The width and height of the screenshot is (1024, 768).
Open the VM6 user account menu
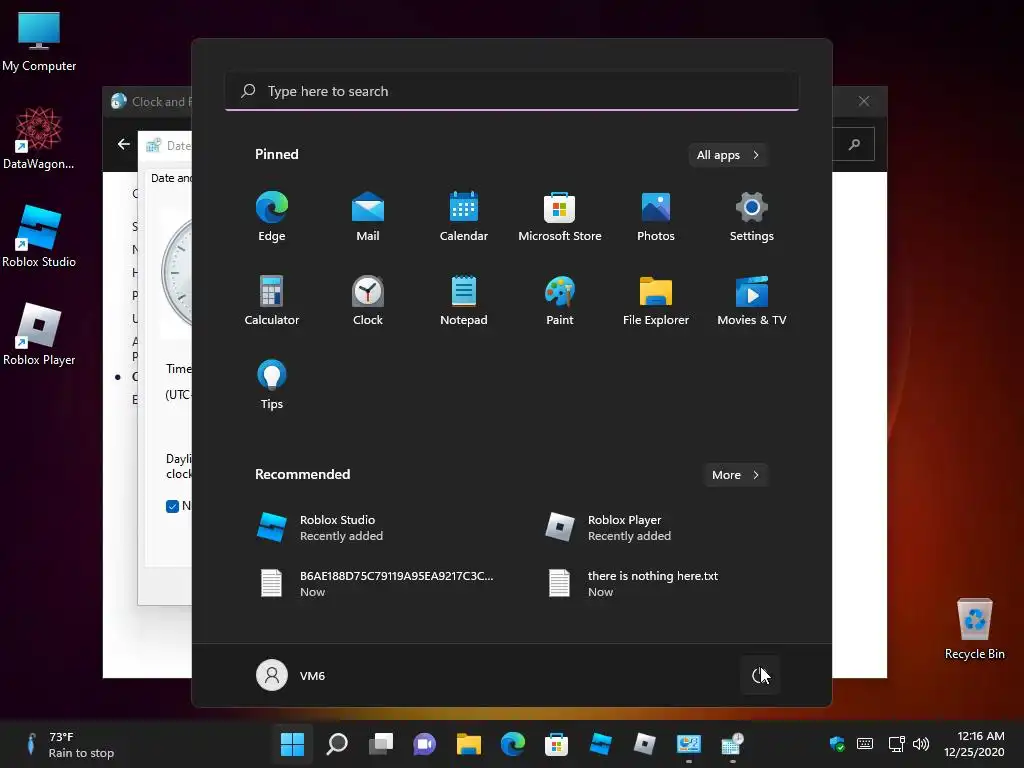[291, 675]
